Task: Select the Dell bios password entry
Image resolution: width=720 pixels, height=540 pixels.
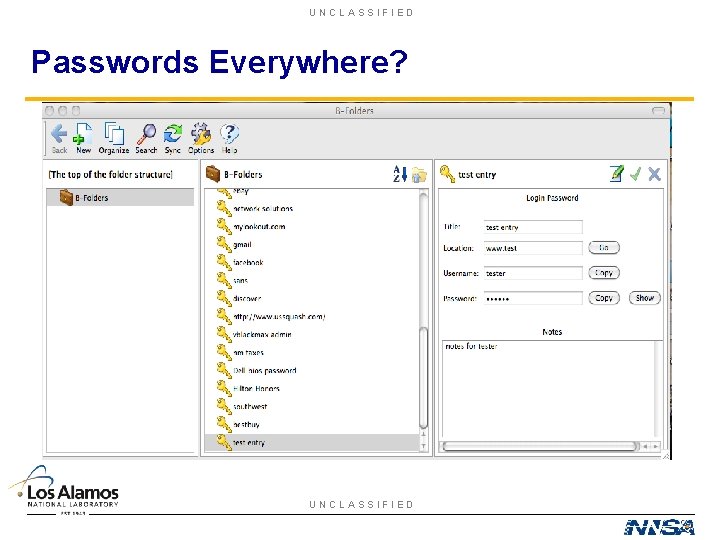Action: 264,371
